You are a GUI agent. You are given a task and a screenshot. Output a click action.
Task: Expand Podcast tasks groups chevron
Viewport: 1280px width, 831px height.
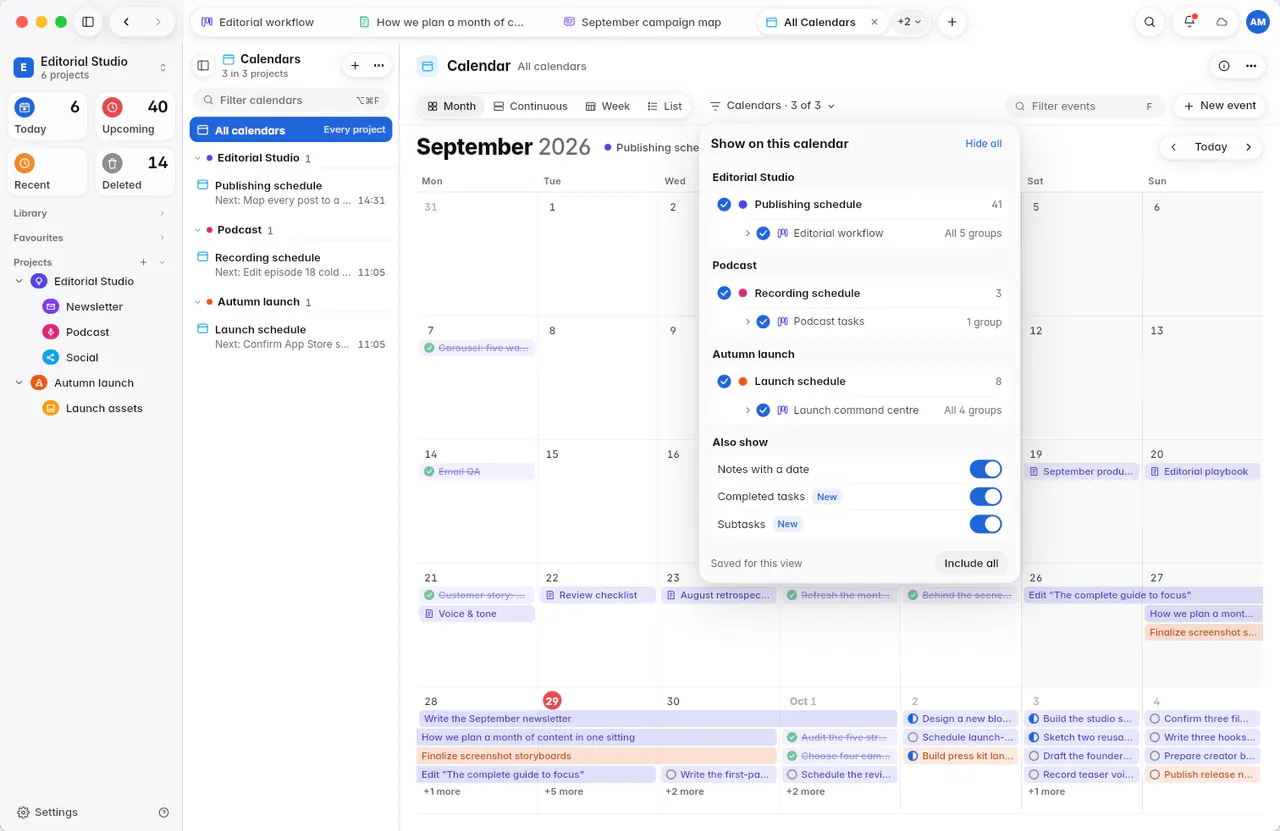[747, 322]
